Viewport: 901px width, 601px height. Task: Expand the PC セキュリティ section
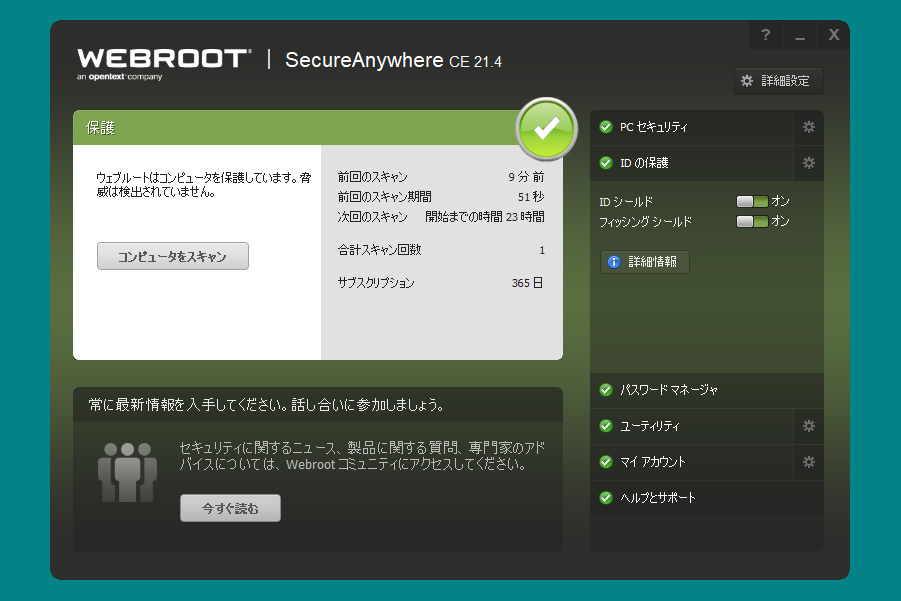692,127
